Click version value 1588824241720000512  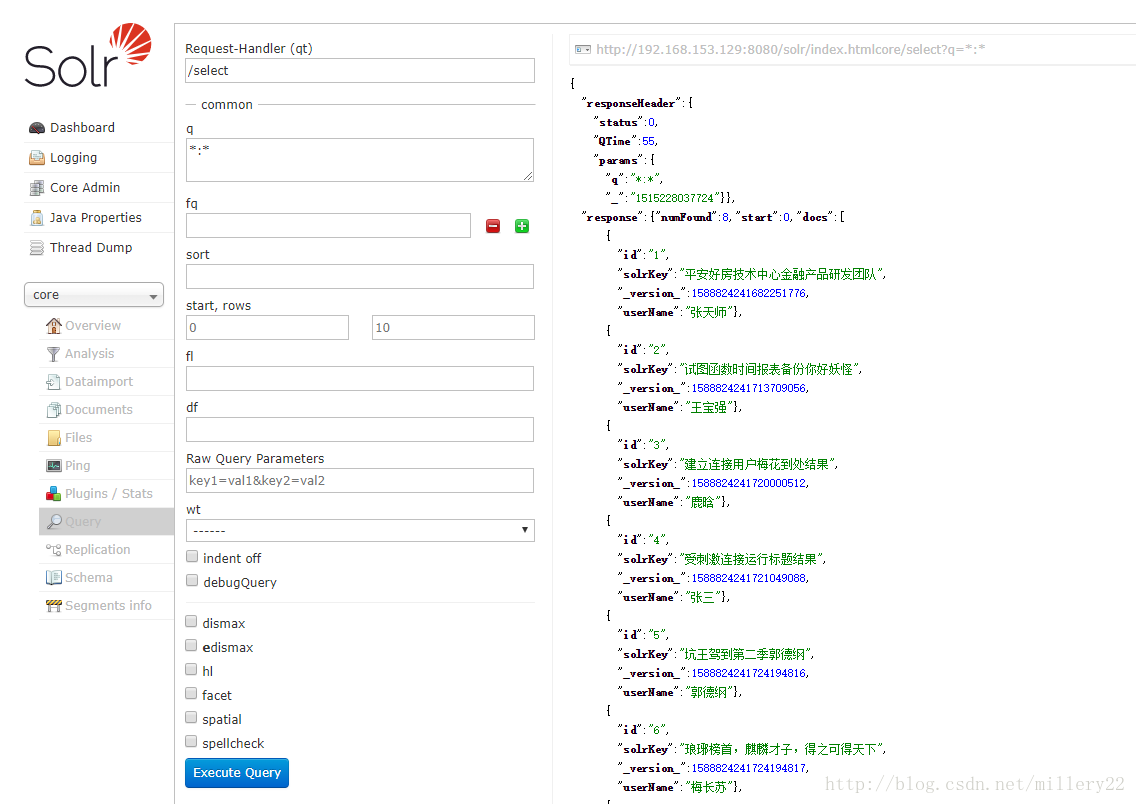(748, 483)
